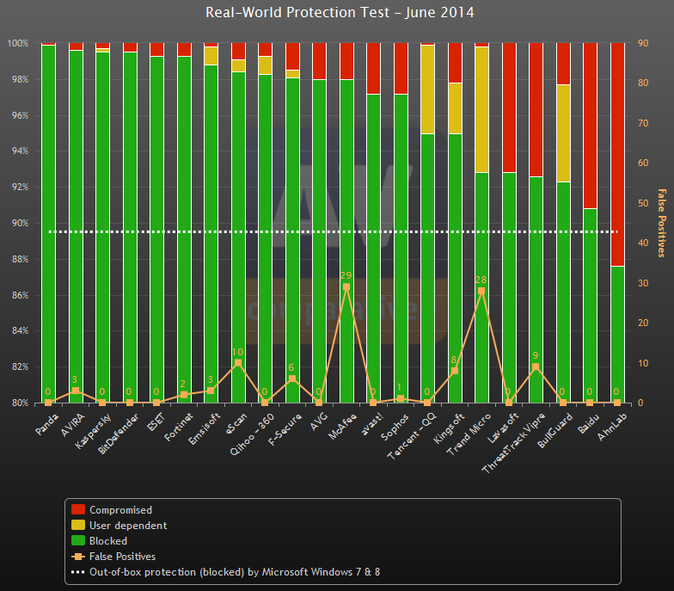The height and width of the screenshot is (591, 674).
Task: Click the AhnLab red compromised bar segment
Action: (x=617, y=155)
